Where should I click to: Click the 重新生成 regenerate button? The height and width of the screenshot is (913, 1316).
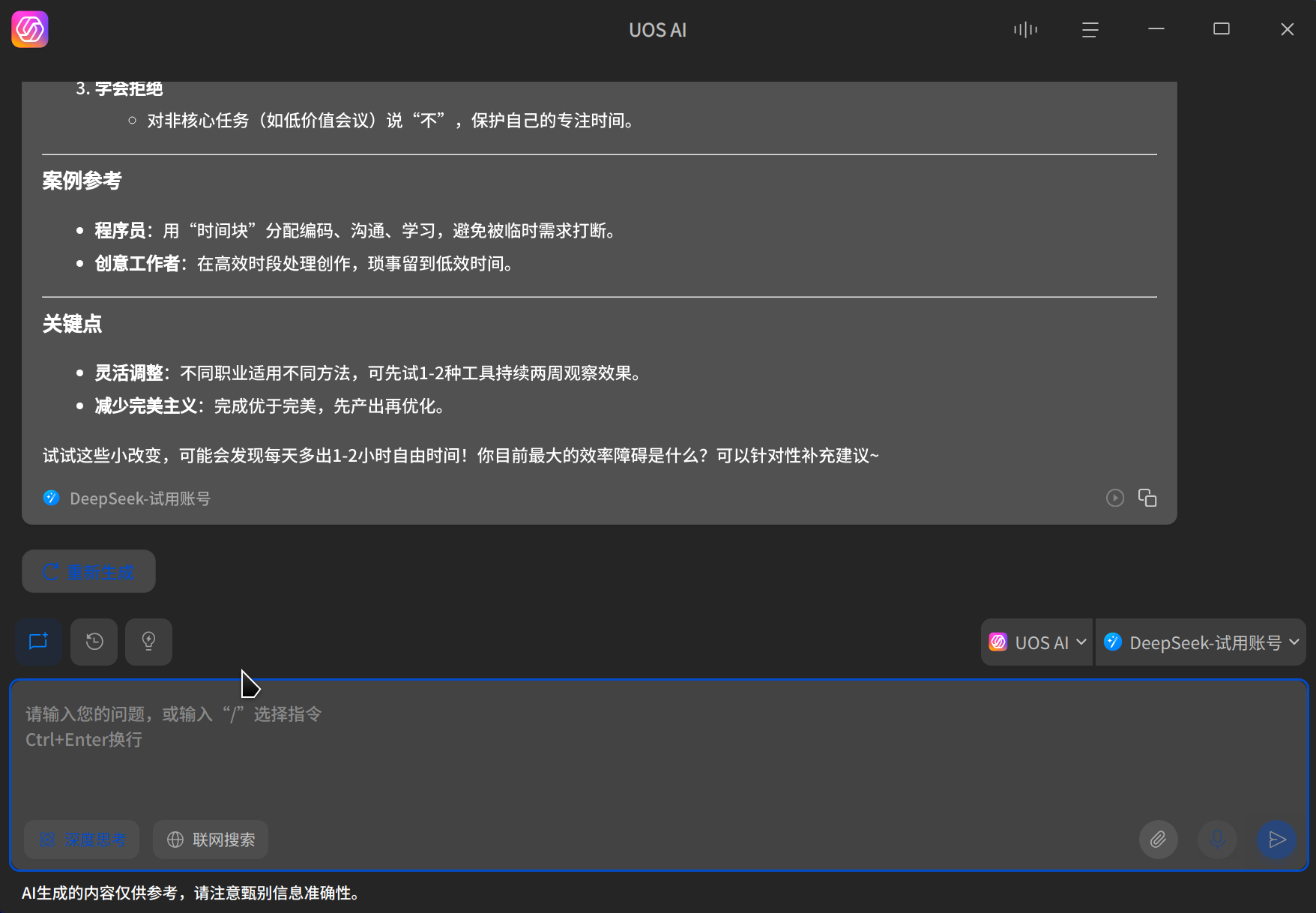(x=88, y=571)
